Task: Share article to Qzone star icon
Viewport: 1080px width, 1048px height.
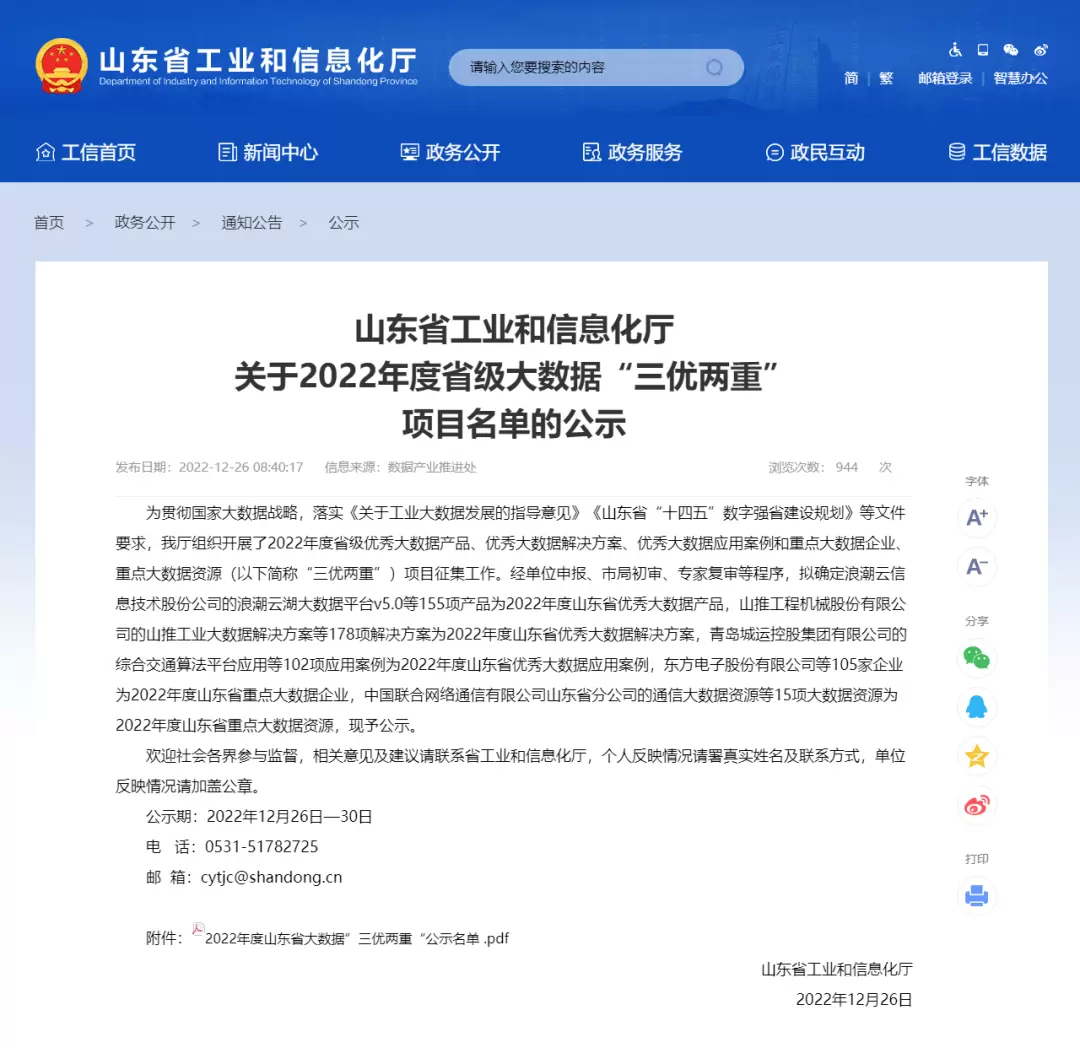Action: tap(977, 756)
